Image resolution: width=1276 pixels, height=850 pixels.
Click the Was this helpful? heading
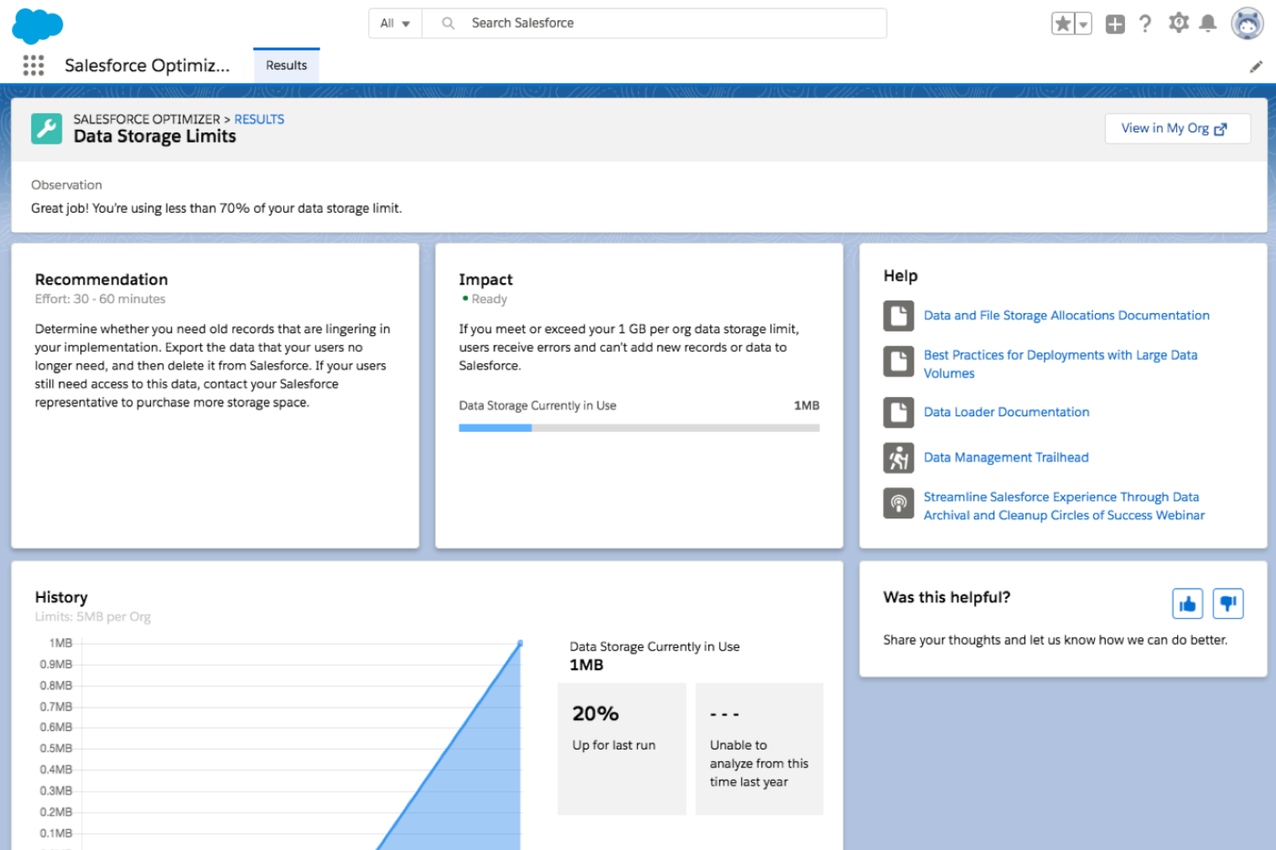coord(947,598)
